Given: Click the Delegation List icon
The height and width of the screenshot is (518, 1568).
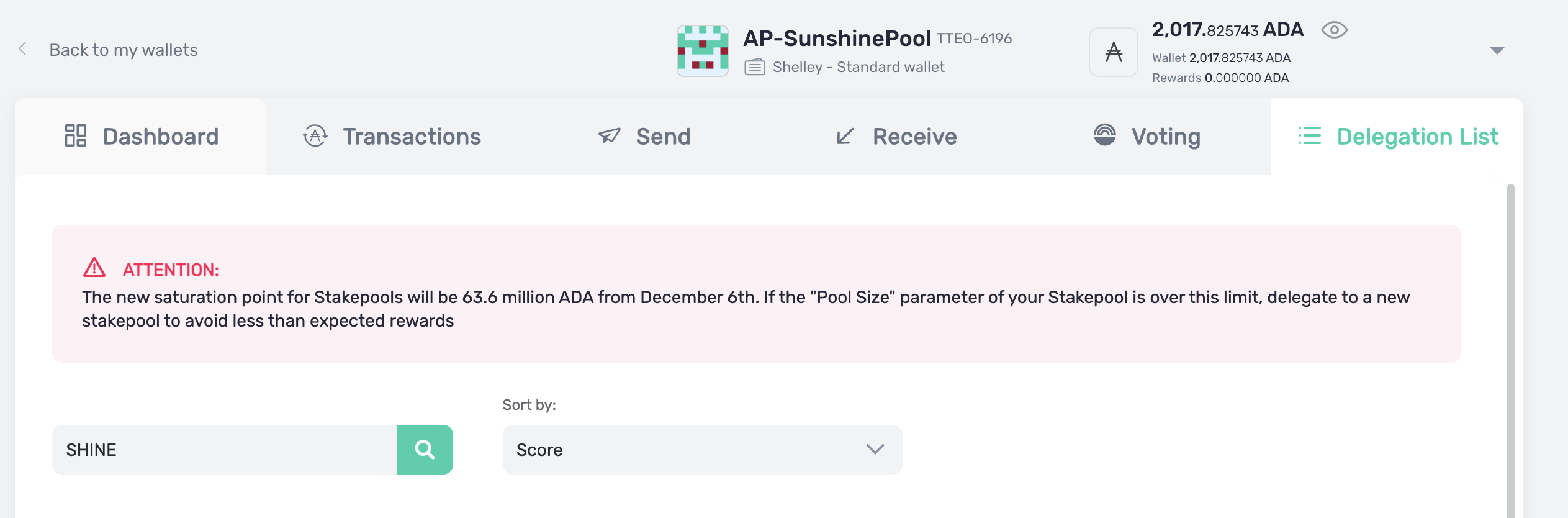Looking at the screenshot, I should pos(1309,136).
